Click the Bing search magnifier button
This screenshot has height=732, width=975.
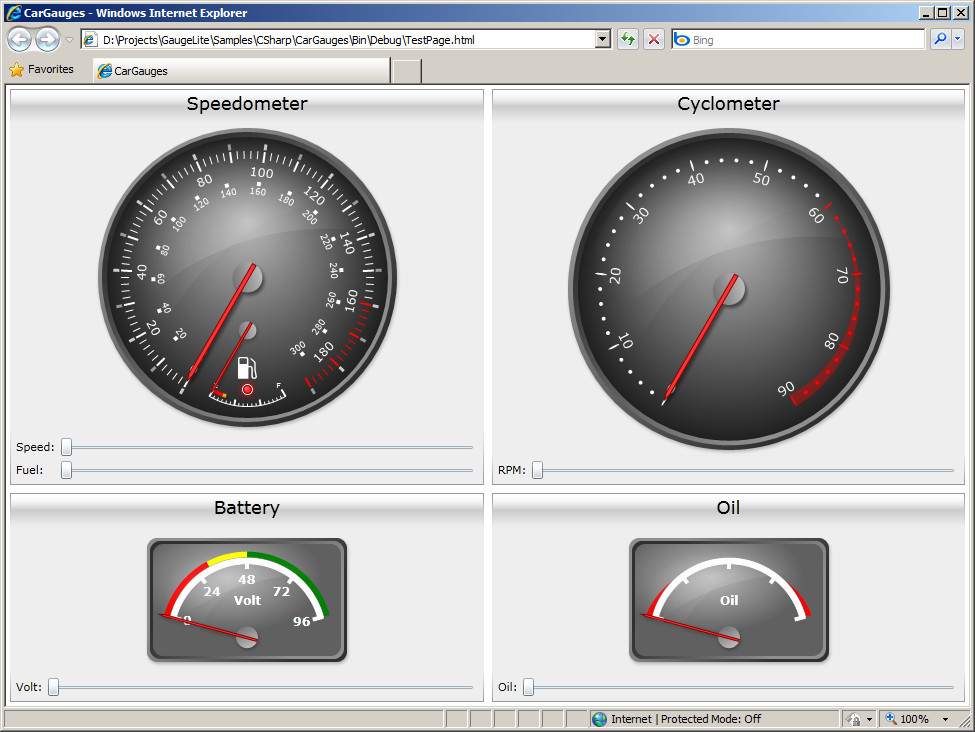(x=940, y=39)
